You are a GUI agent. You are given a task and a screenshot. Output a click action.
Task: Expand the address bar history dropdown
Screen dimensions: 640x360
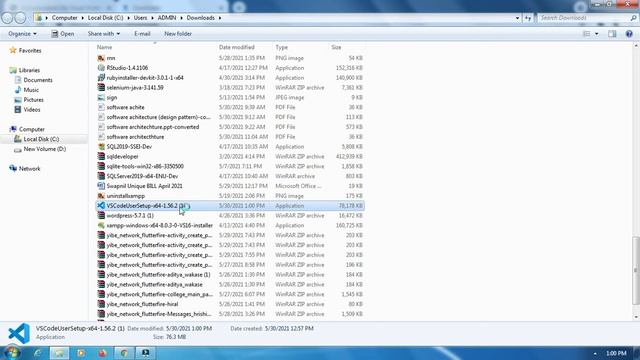tap(517, 18)
